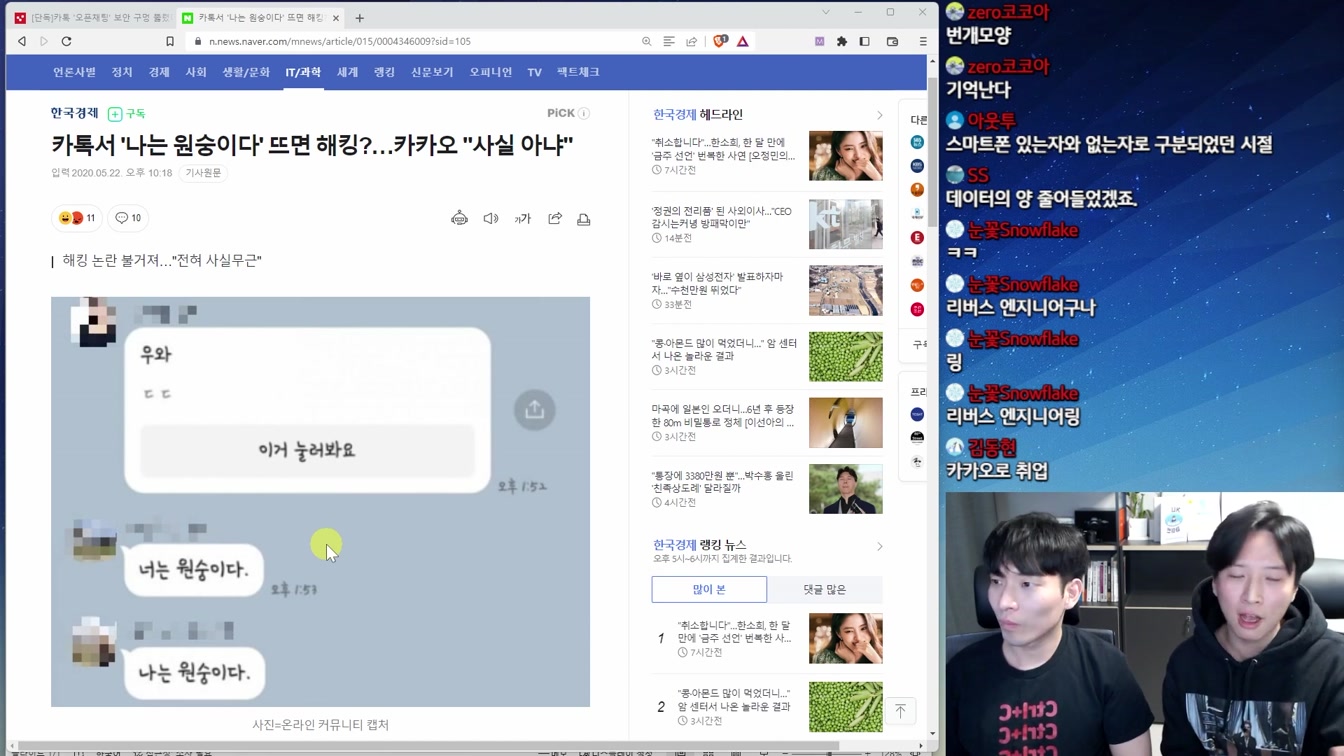Switch to the '[단독]카톡 오픈채팅' tab
1344x756 pixels.
92,17
